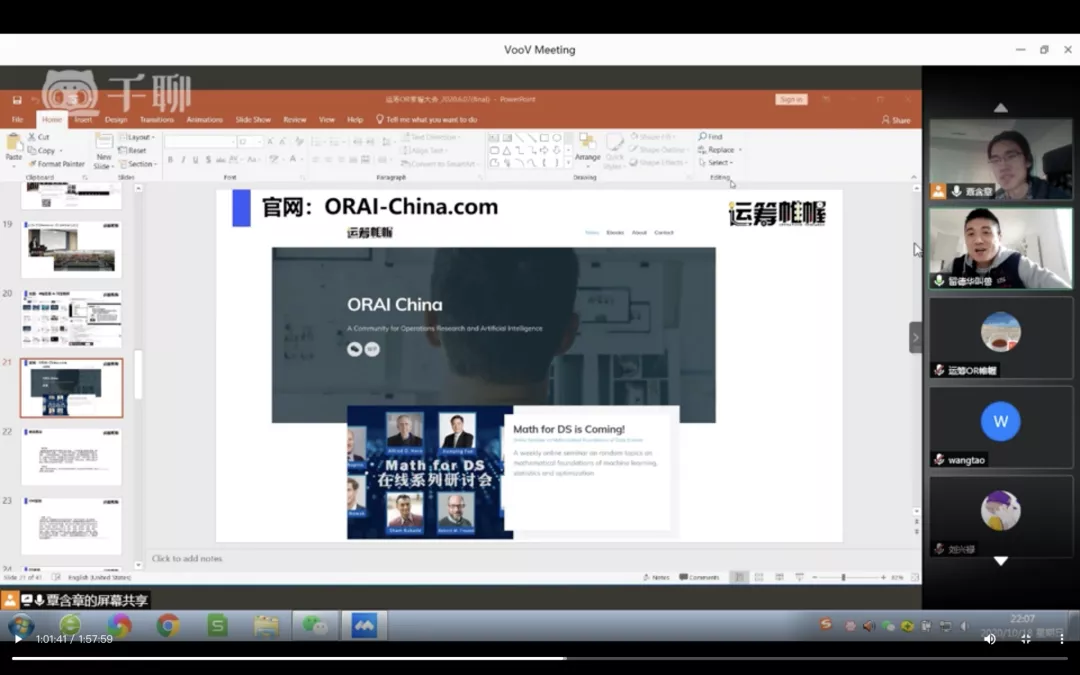Screen dimensions: 1080x675
Task: Open the Shape Outline dropdown
Action: click(658, 149)
